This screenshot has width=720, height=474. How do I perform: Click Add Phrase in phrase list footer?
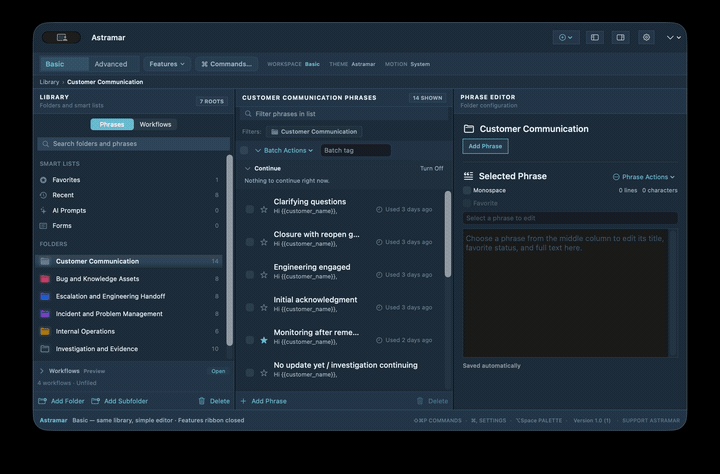pos(264,401)
